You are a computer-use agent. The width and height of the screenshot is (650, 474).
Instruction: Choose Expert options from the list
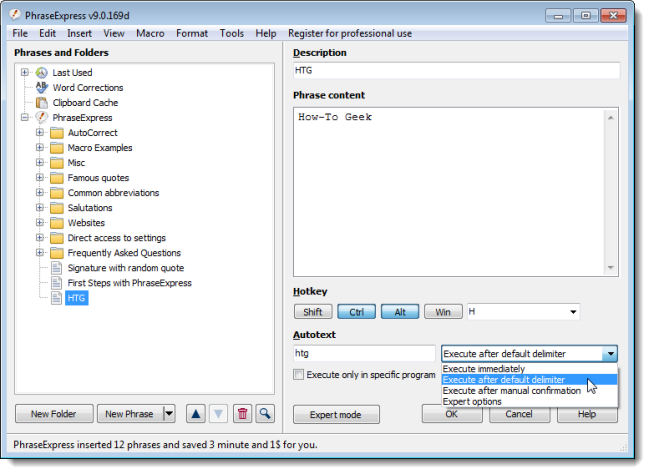point(529,401)
